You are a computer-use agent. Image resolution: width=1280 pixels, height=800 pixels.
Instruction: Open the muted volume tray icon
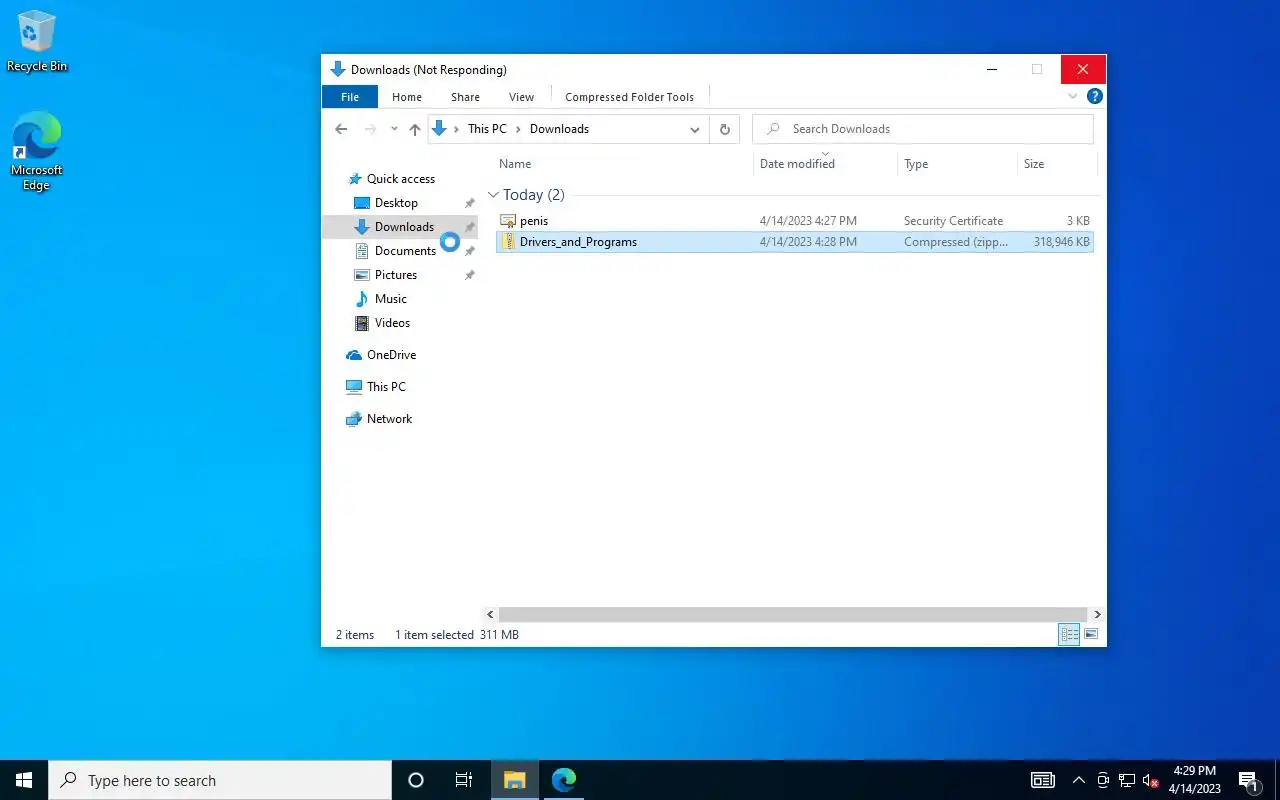point(1151,780)
